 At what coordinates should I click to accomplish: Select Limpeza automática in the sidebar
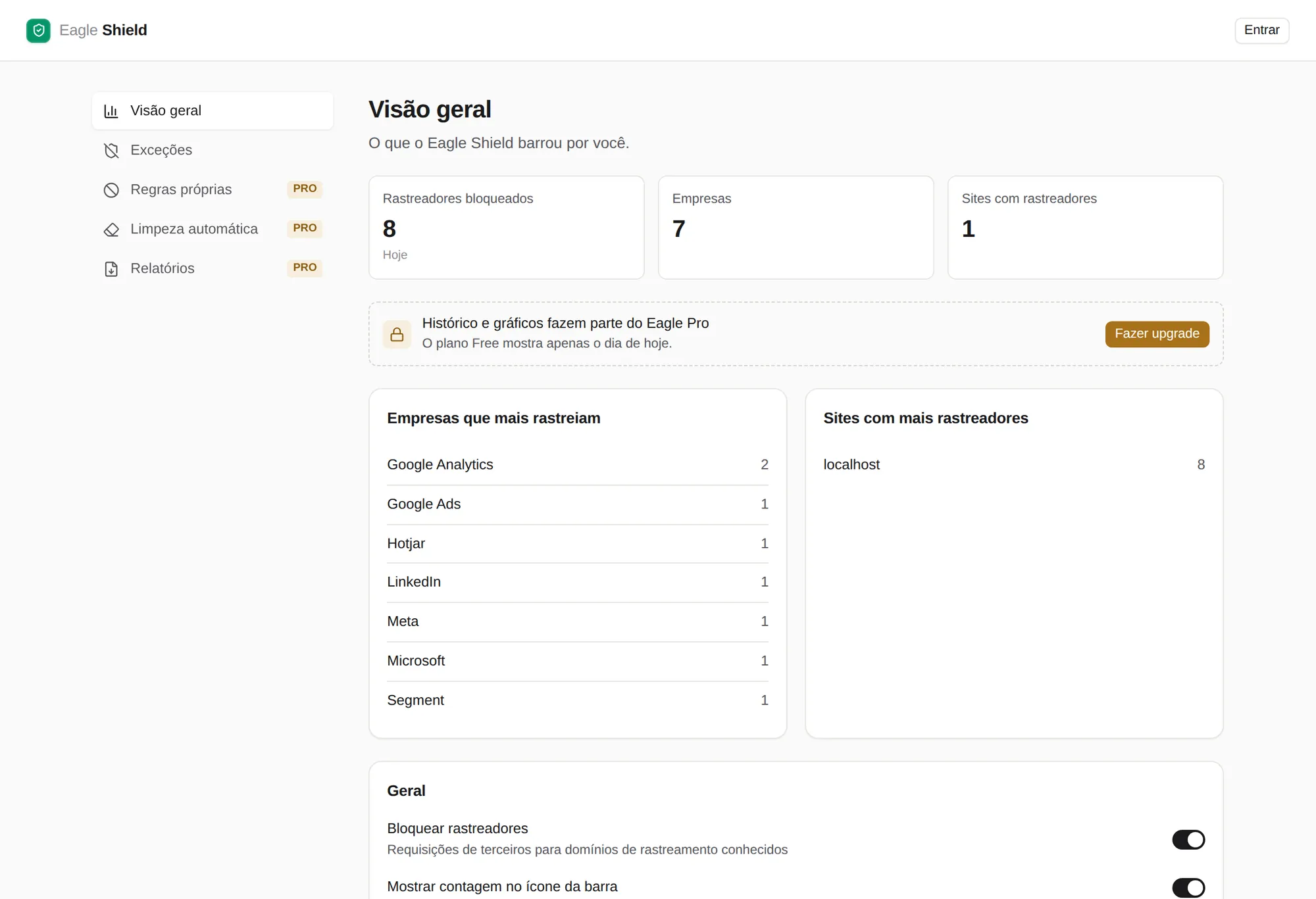point(213,229)
